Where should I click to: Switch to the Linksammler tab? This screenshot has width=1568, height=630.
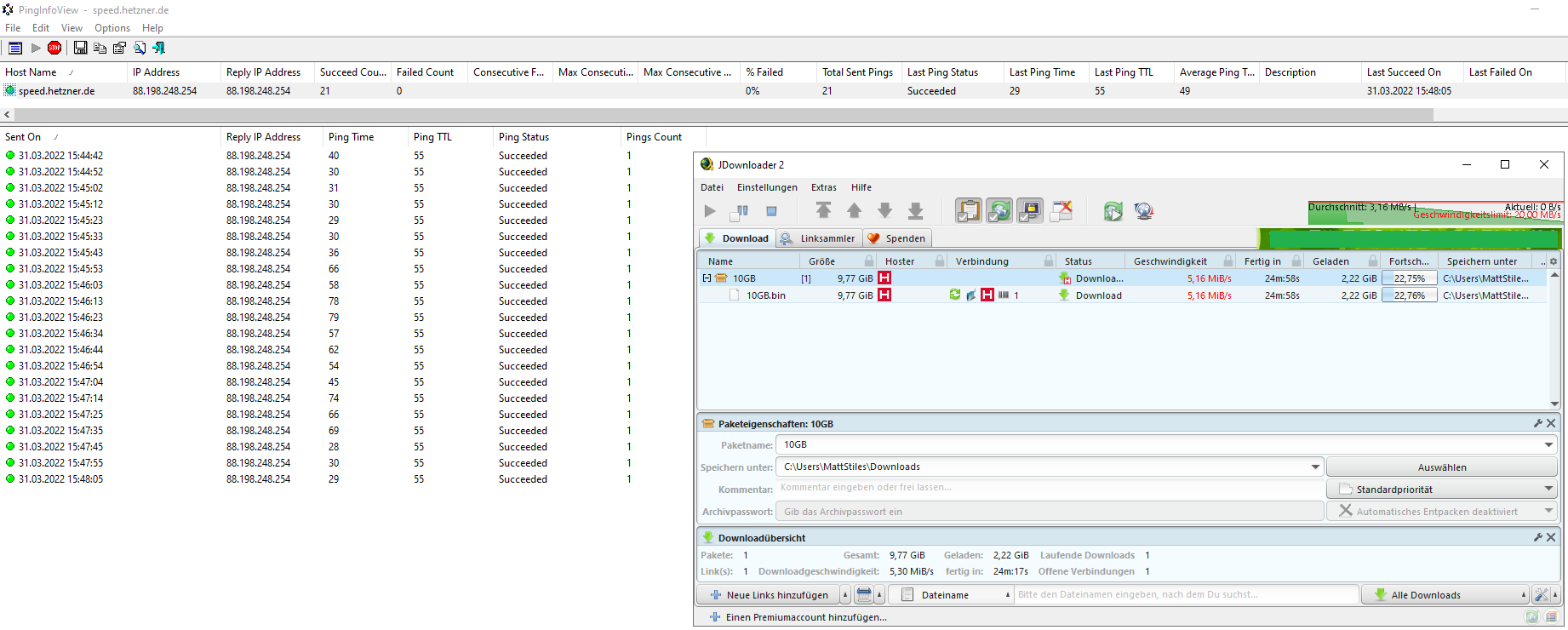(818, 238)
